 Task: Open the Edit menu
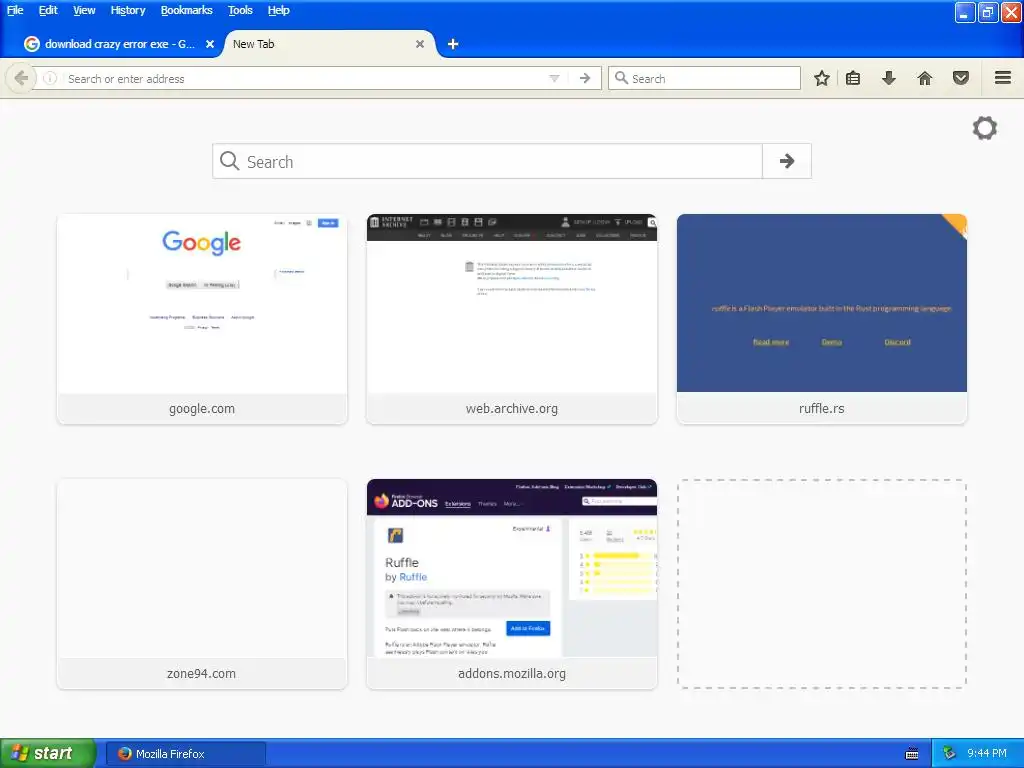[x=48, y=10]
